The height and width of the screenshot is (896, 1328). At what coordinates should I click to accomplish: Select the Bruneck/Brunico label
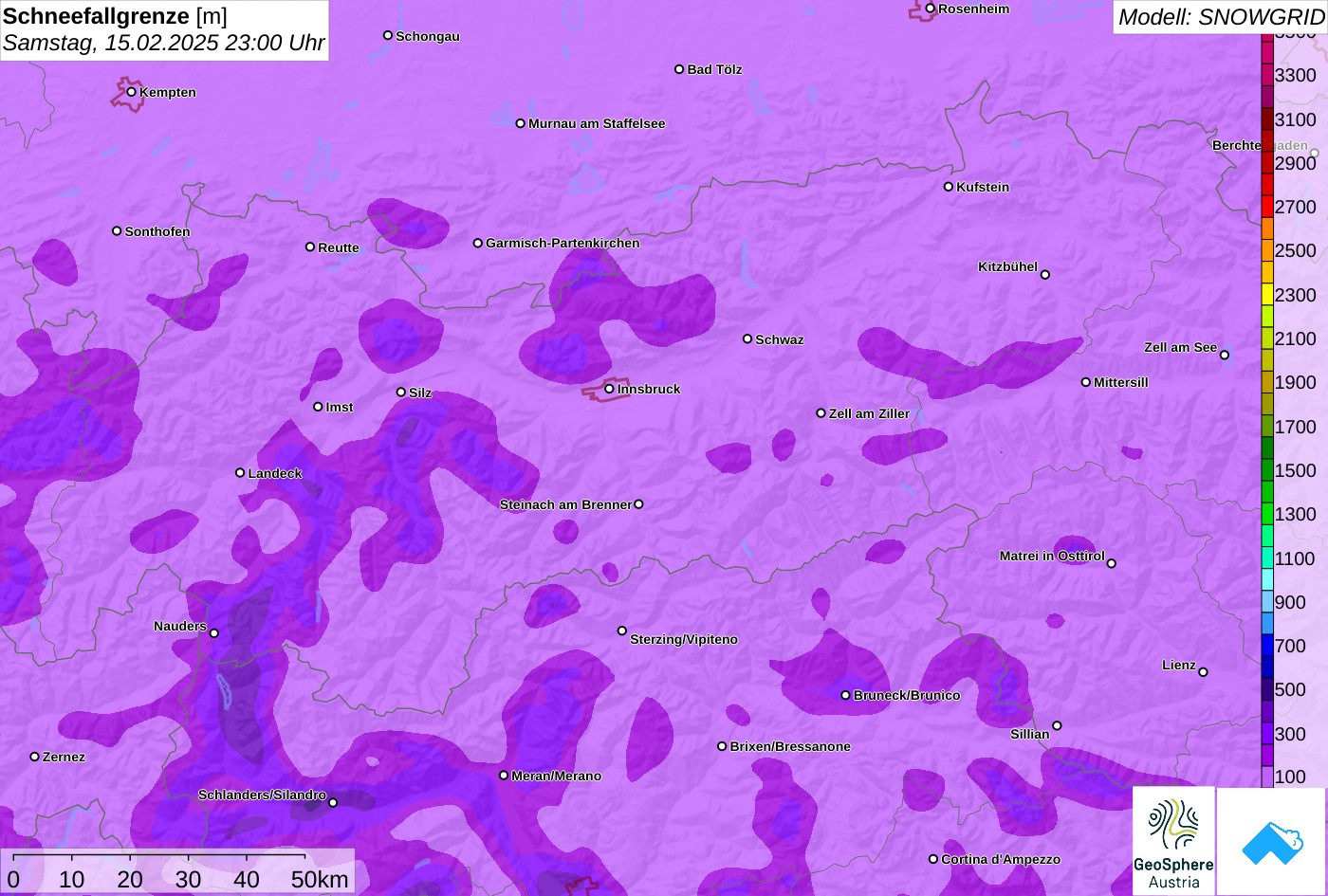tap(907, 695)
